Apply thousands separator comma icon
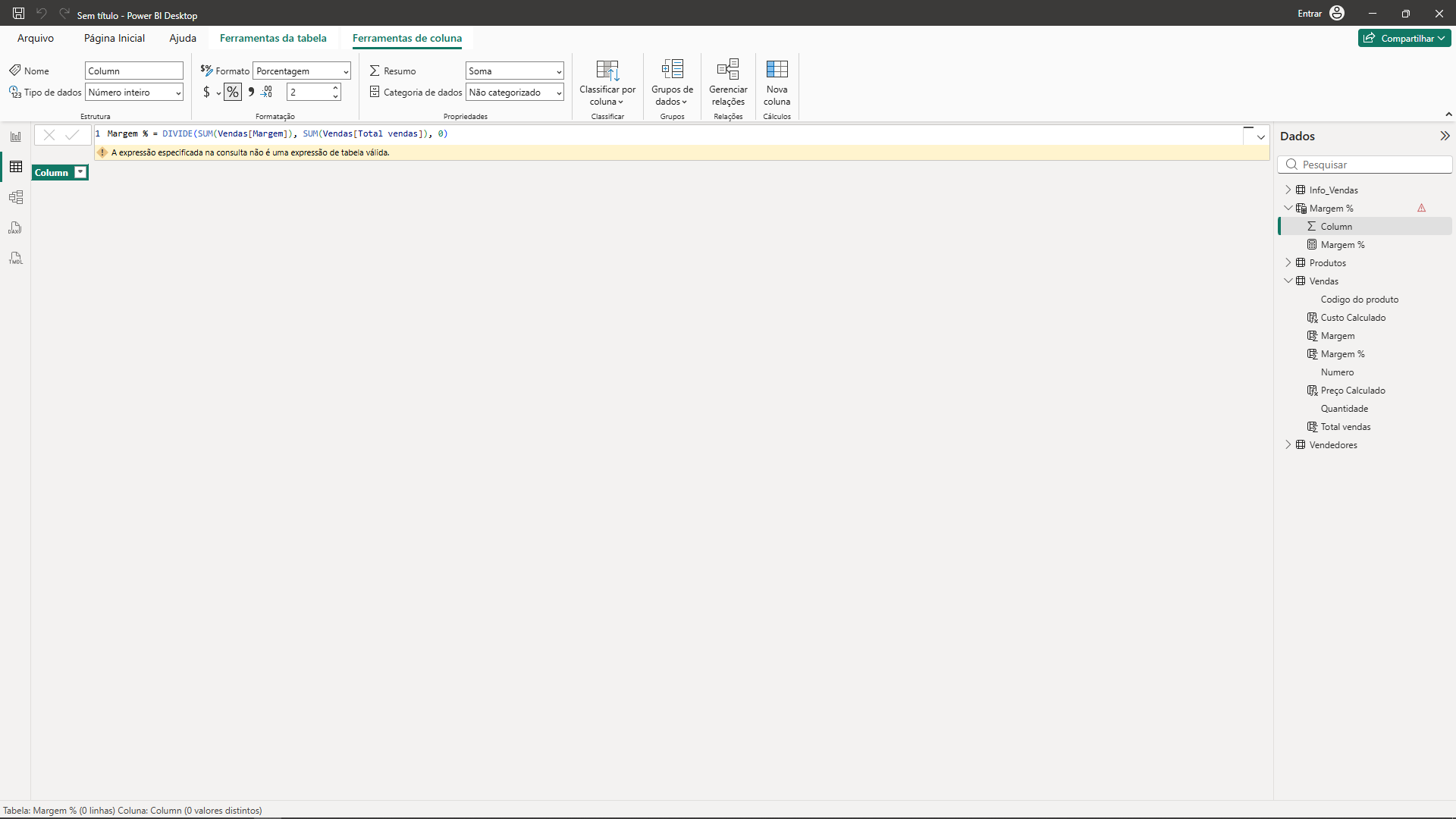This screenshot has height=819, width=1456. tap(251, 93)
